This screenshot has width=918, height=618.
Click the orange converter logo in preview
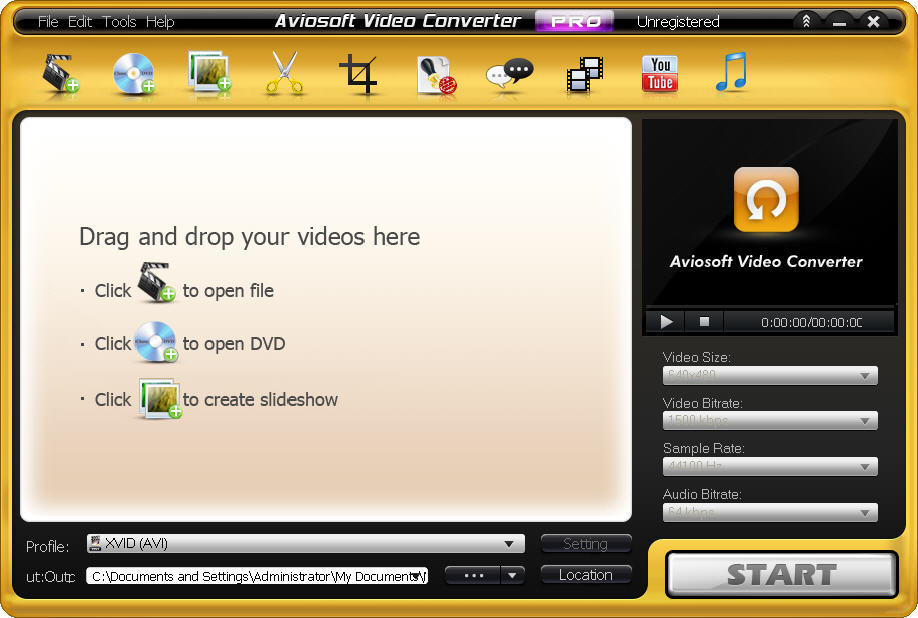point(766,200)
